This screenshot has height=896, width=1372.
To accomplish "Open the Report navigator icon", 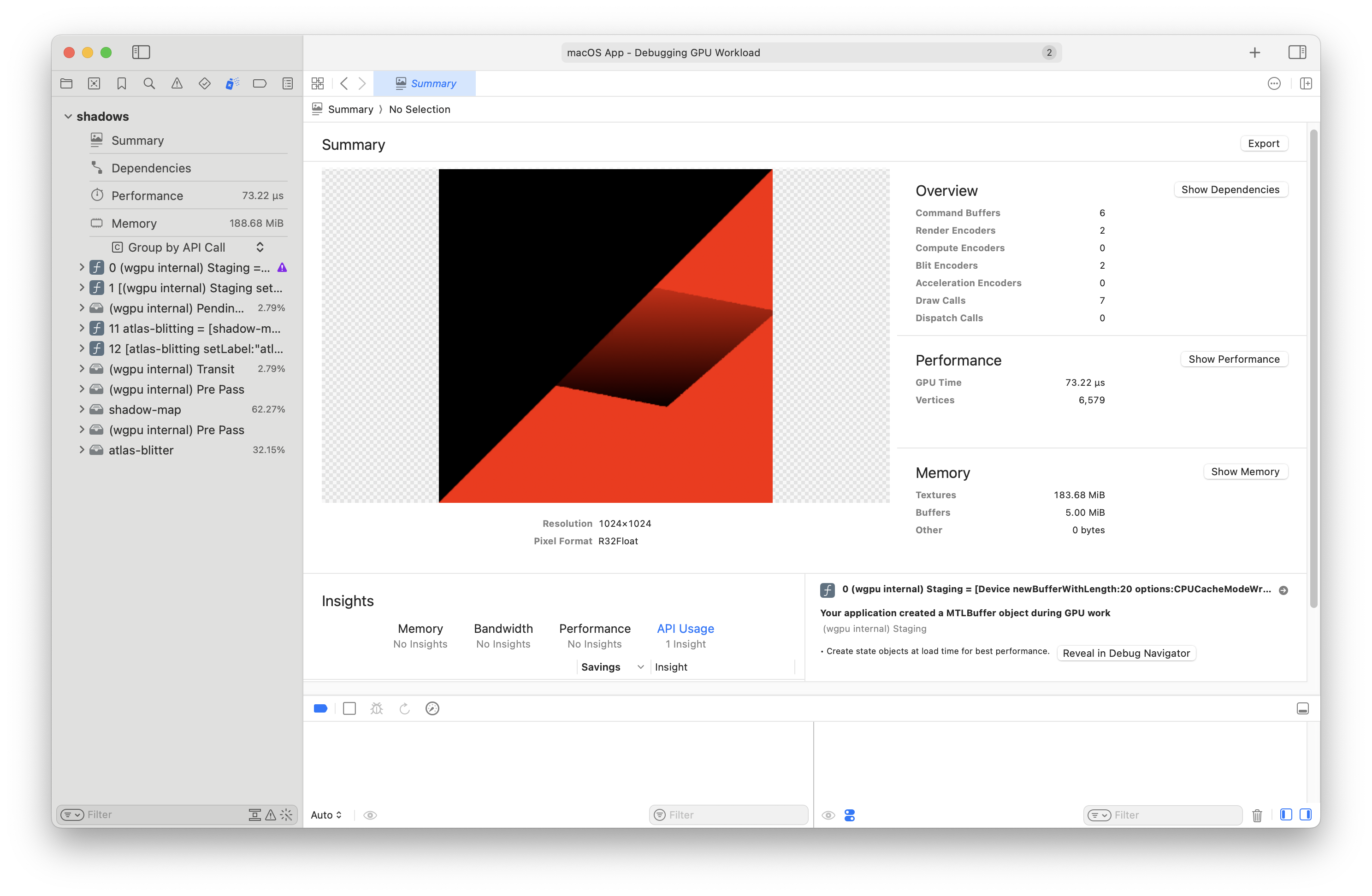I will 288,83.
